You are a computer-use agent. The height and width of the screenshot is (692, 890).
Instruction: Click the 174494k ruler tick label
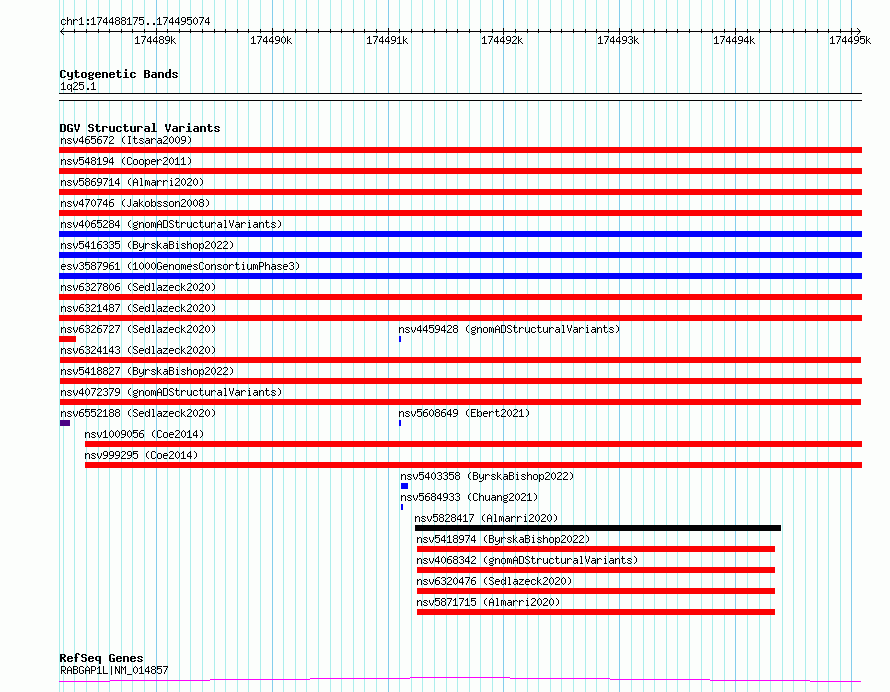pyautogui.click(x=734, y=40)
